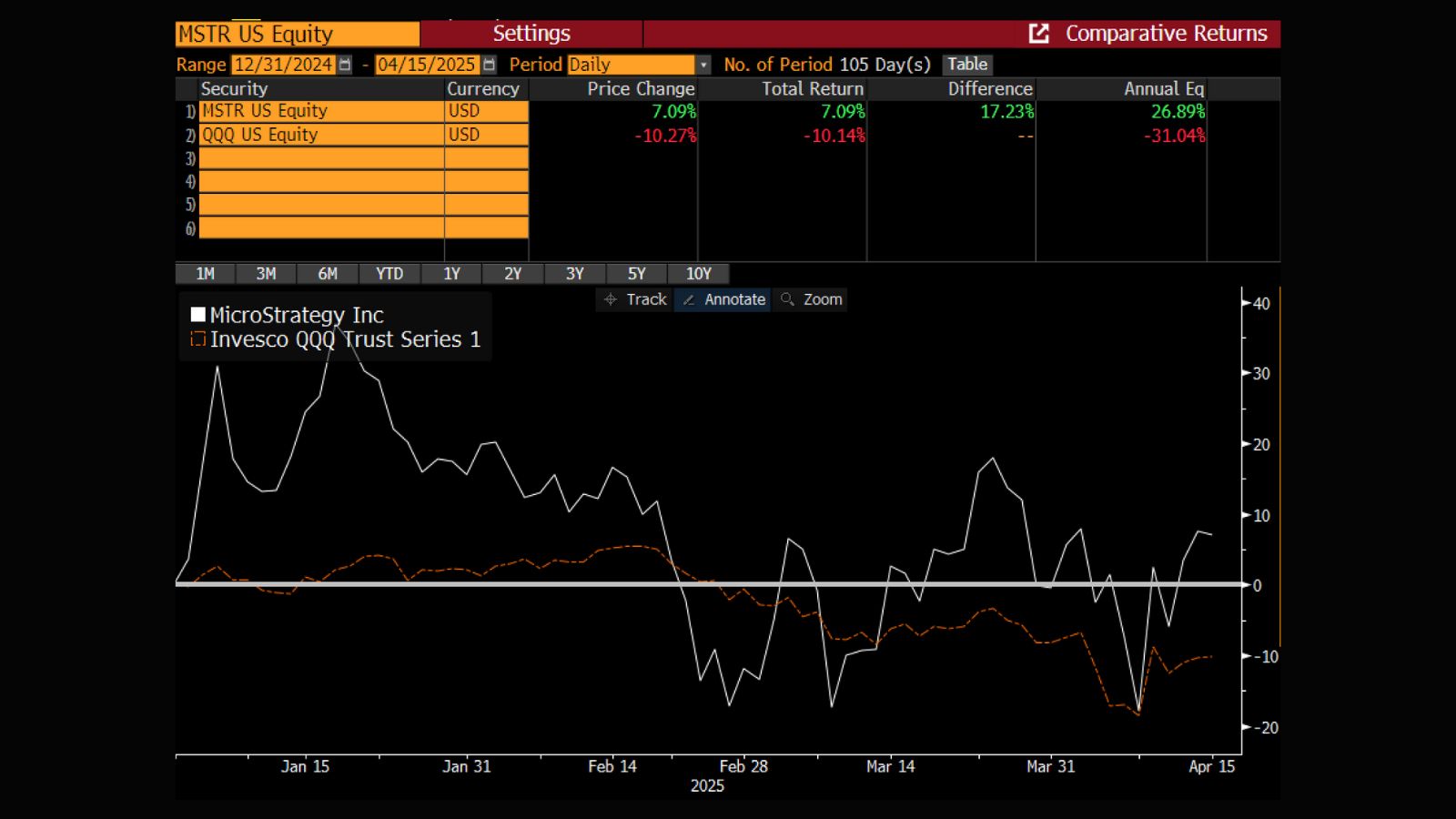Select the 1Y range tab
1456x819 pixels.
pos(451,274)
